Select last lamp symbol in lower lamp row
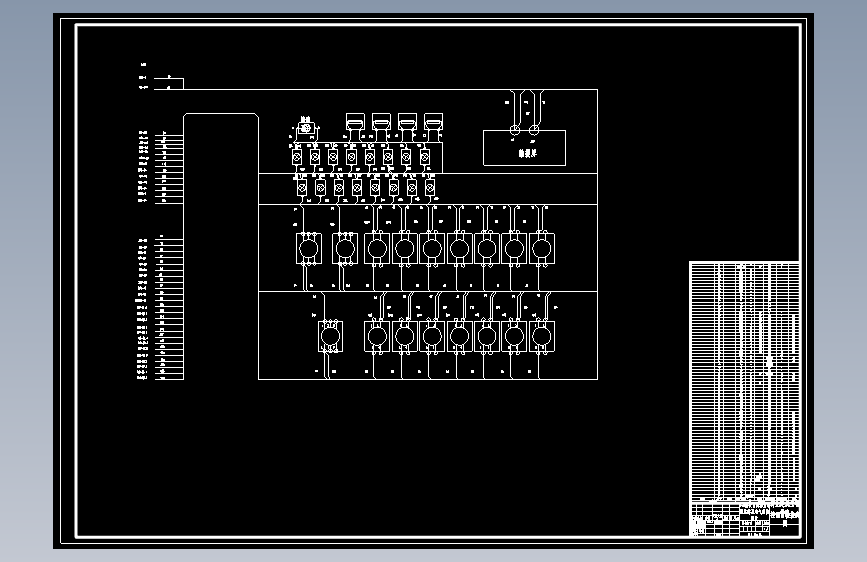 click(x=430, y=188)
